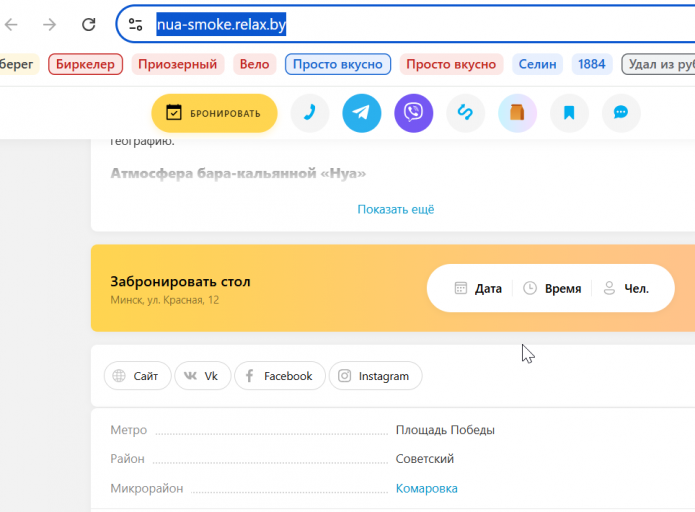Click the Минск, ул. Красная, 12 address
The image size is (695, 512).
click(164, 300)
